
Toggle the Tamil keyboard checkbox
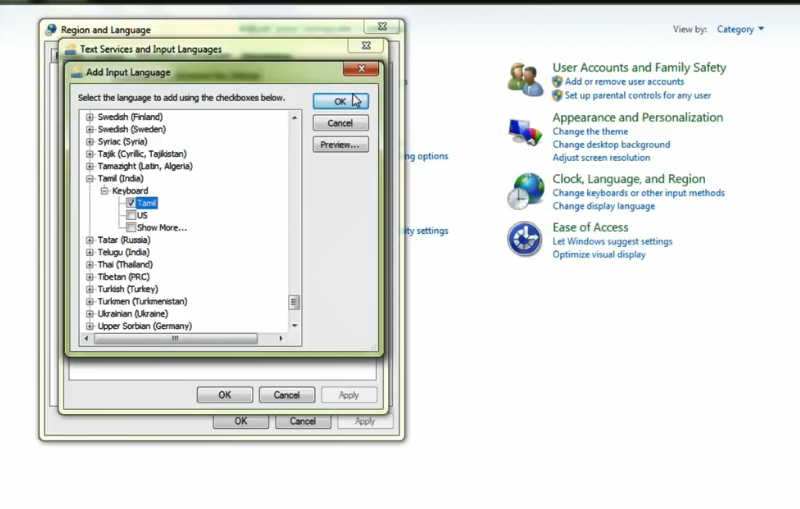[131, 203]
